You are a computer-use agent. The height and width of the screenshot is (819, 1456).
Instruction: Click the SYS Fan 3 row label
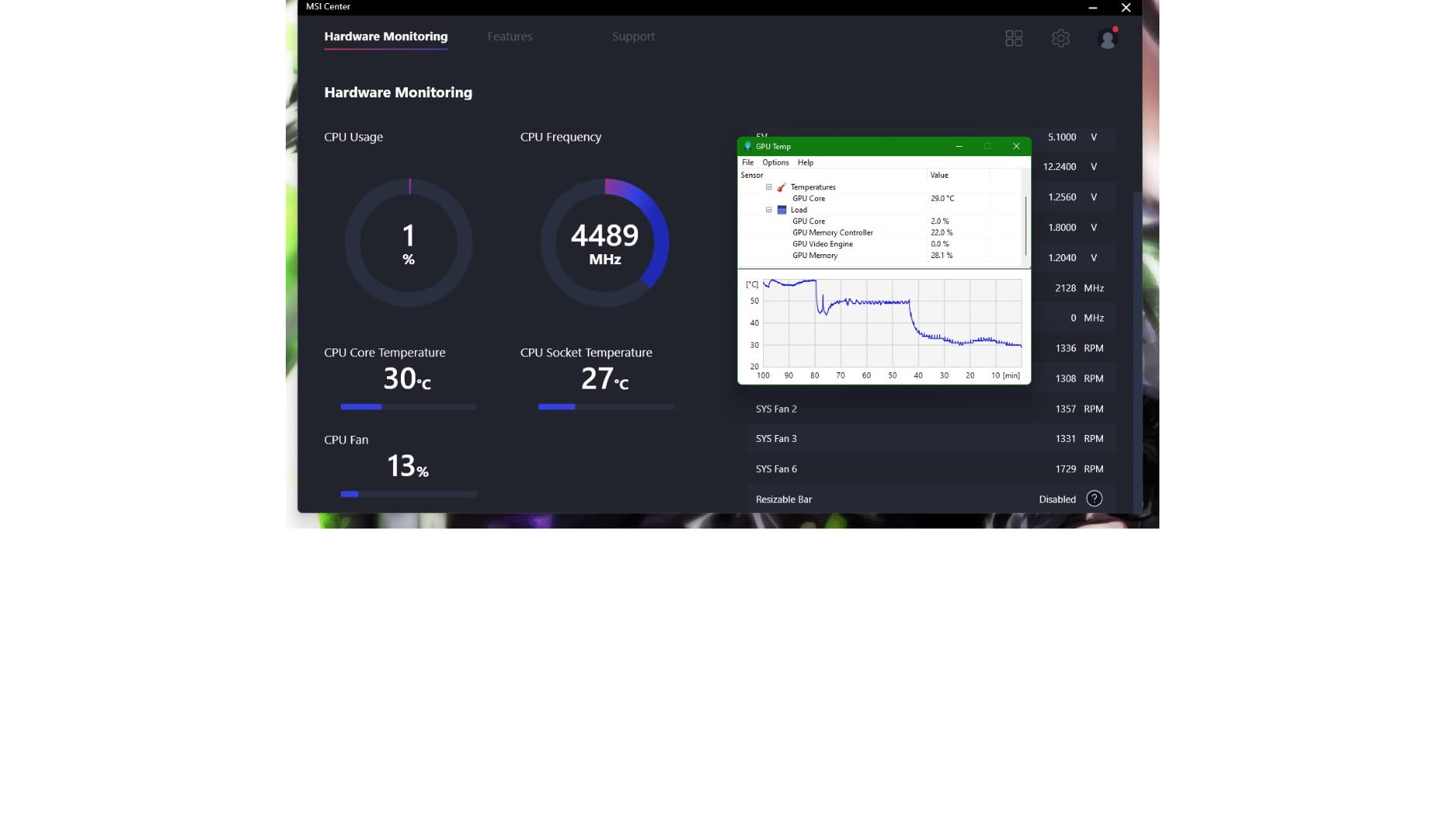tap(776, 438)
